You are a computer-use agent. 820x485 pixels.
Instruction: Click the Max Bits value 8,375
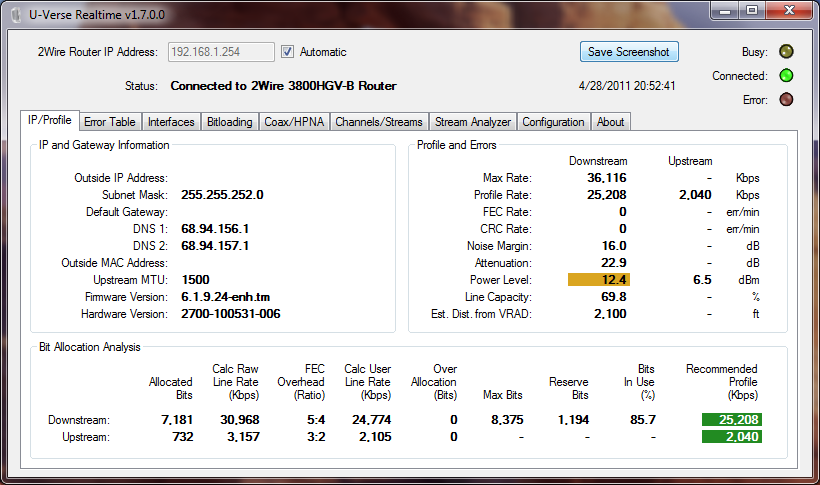507,420
